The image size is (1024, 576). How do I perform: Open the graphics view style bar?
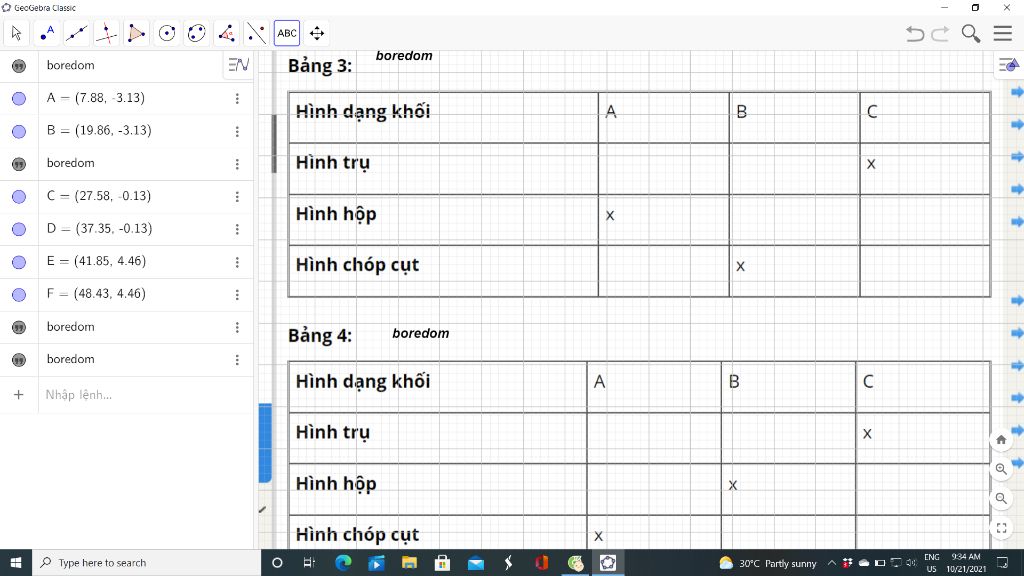(1008, 65)
